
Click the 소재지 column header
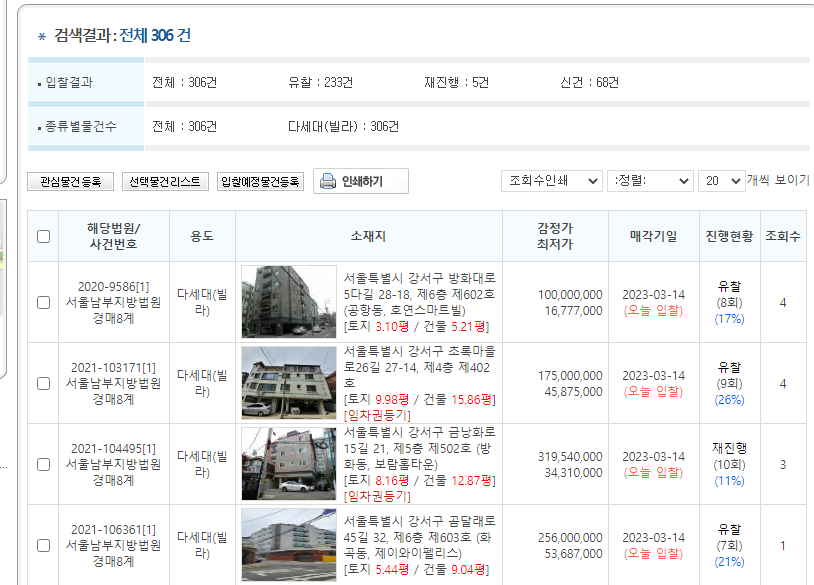(x=369, y=236)
